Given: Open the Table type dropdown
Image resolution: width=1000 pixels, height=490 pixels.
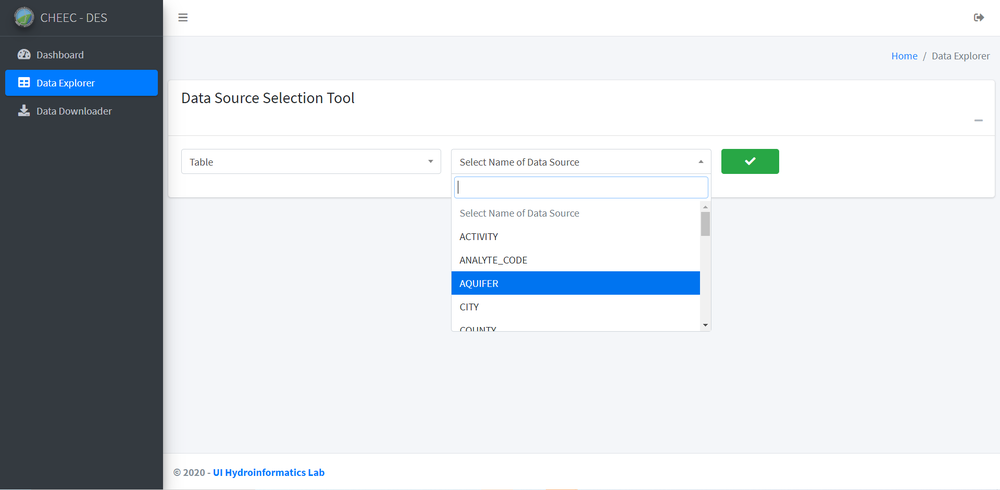Looking at the screenshot, I should point(310,162).
